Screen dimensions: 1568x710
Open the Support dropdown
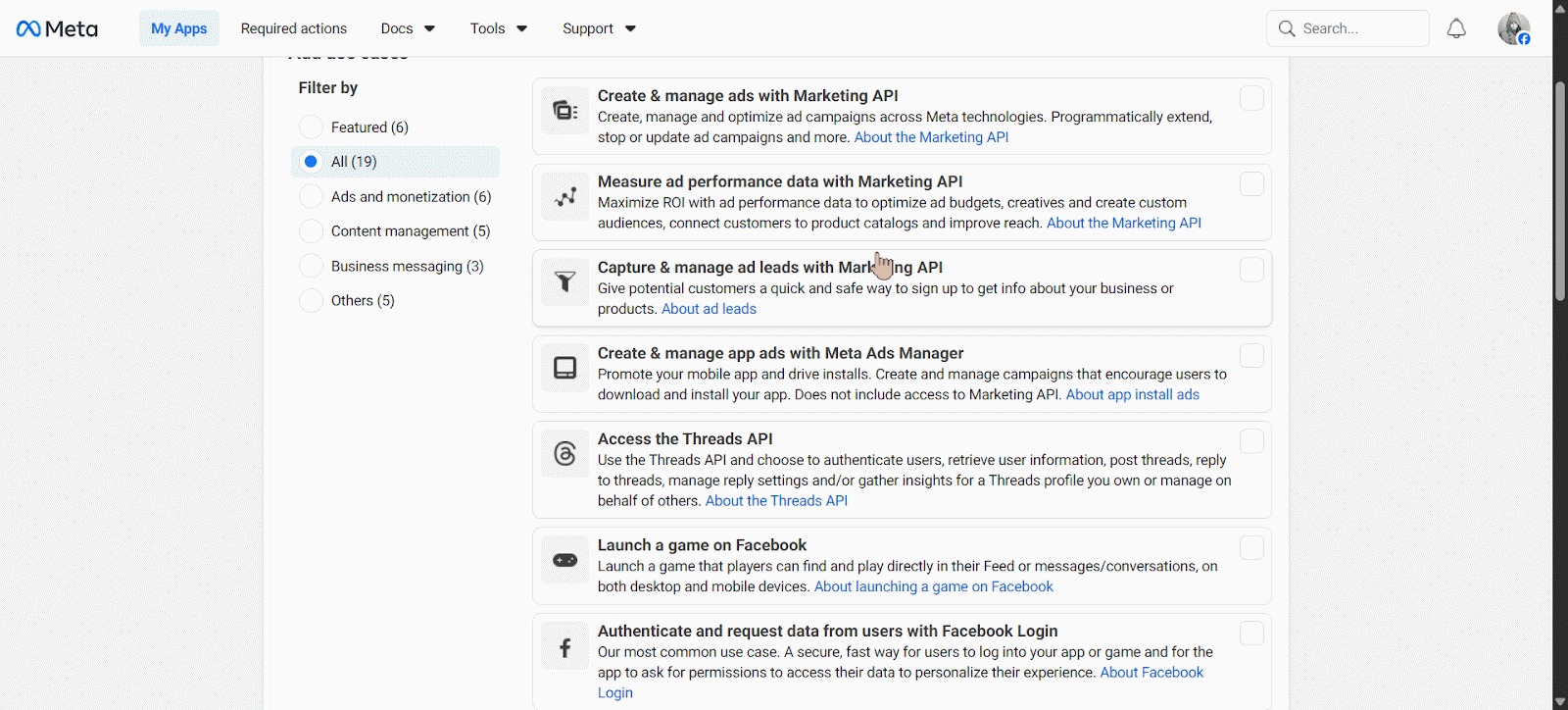[x=599, y=28]
